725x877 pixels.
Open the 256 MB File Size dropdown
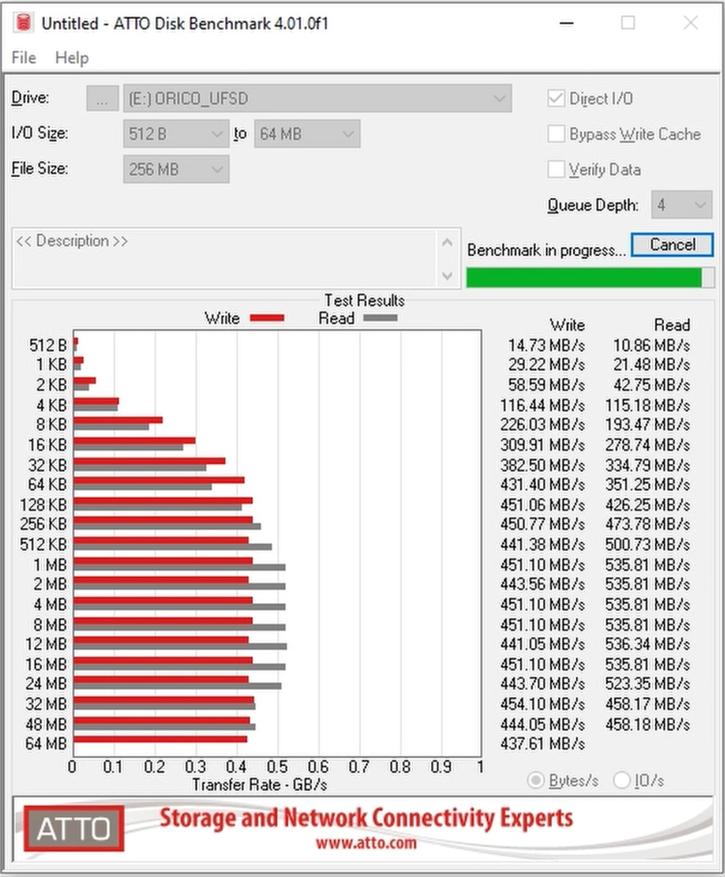[176, 169]
